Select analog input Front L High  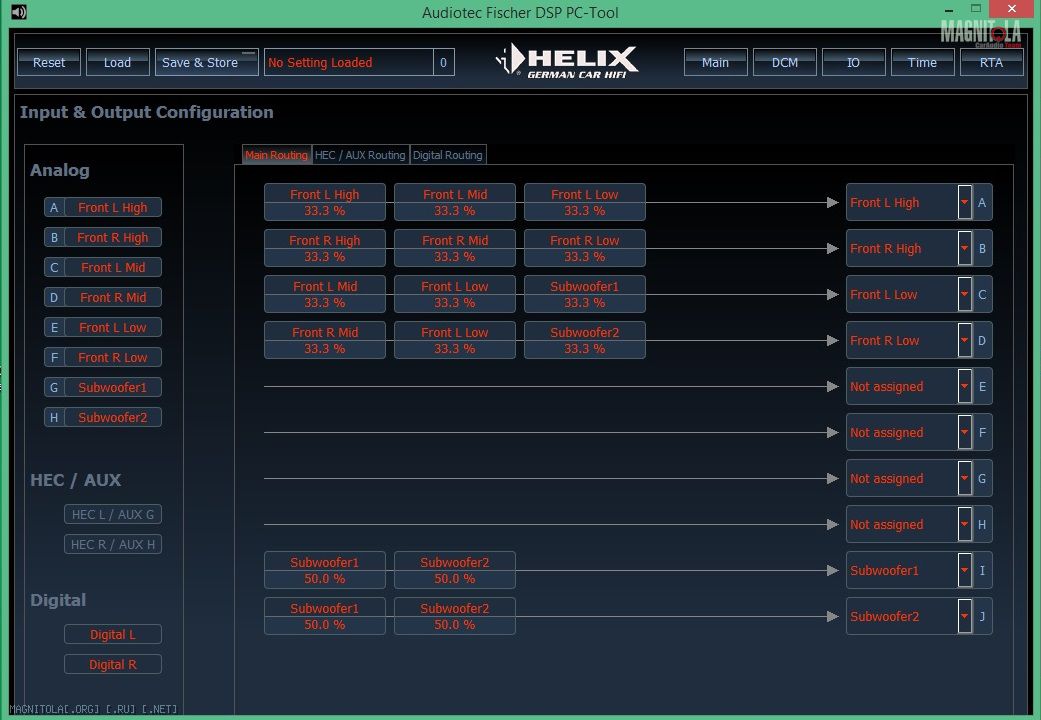tap(112, 207)
